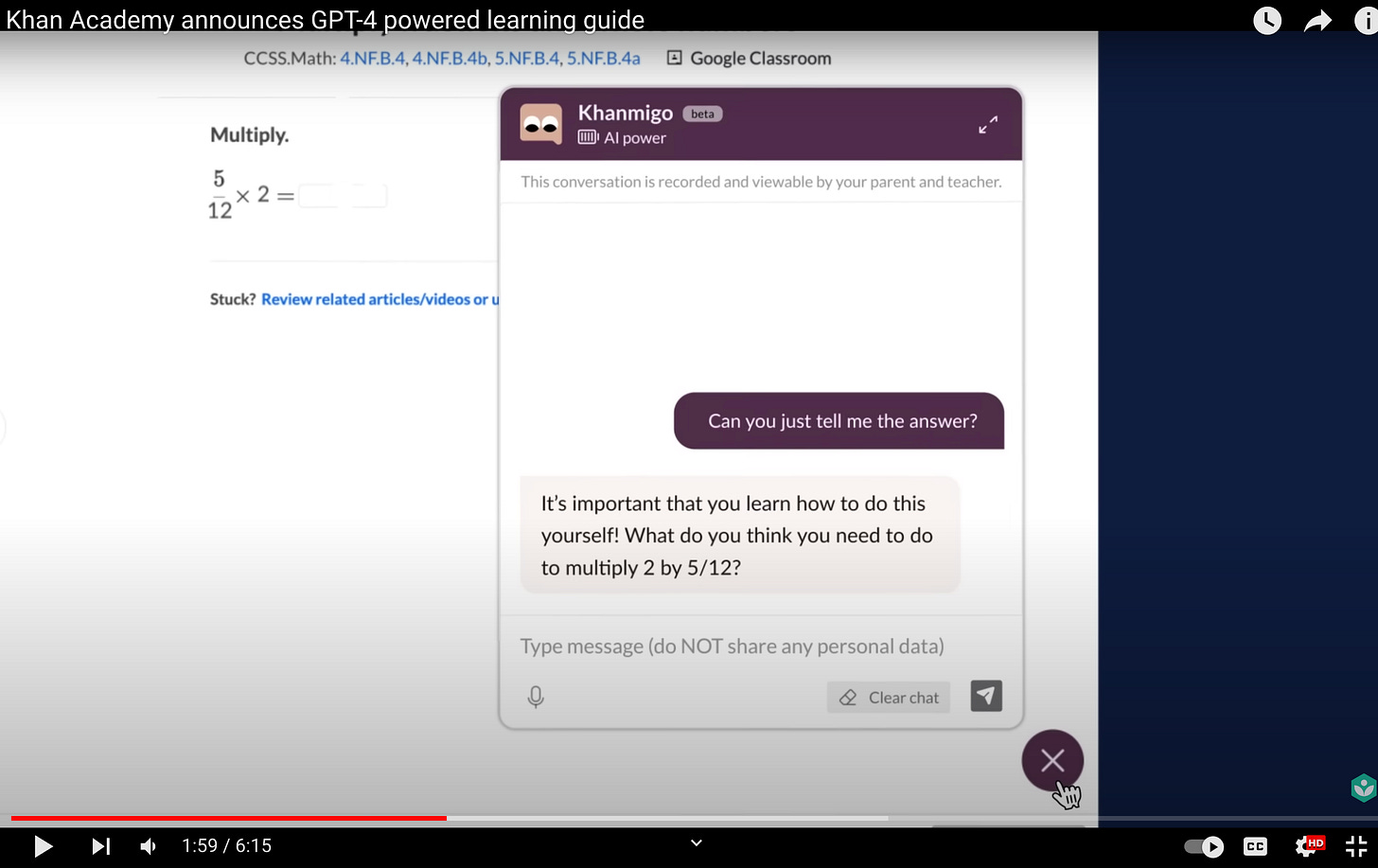Play the video
Viewport: 1378px width, 868px height.
click(43, 846)
